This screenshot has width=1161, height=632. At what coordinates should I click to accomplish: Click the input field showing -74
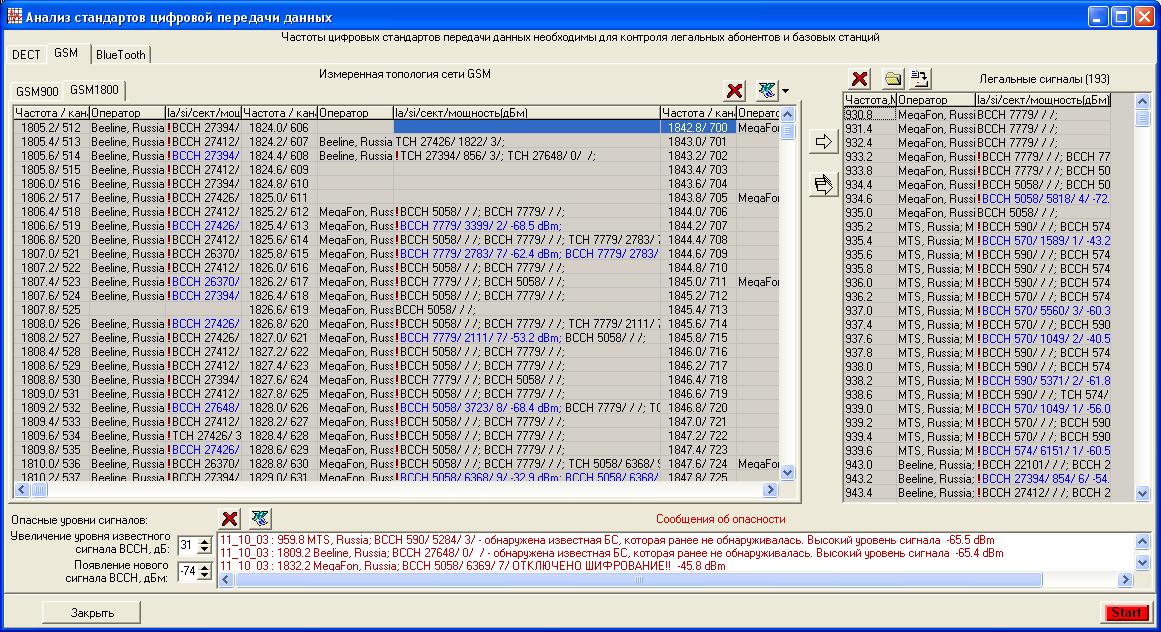click(188, 571)
